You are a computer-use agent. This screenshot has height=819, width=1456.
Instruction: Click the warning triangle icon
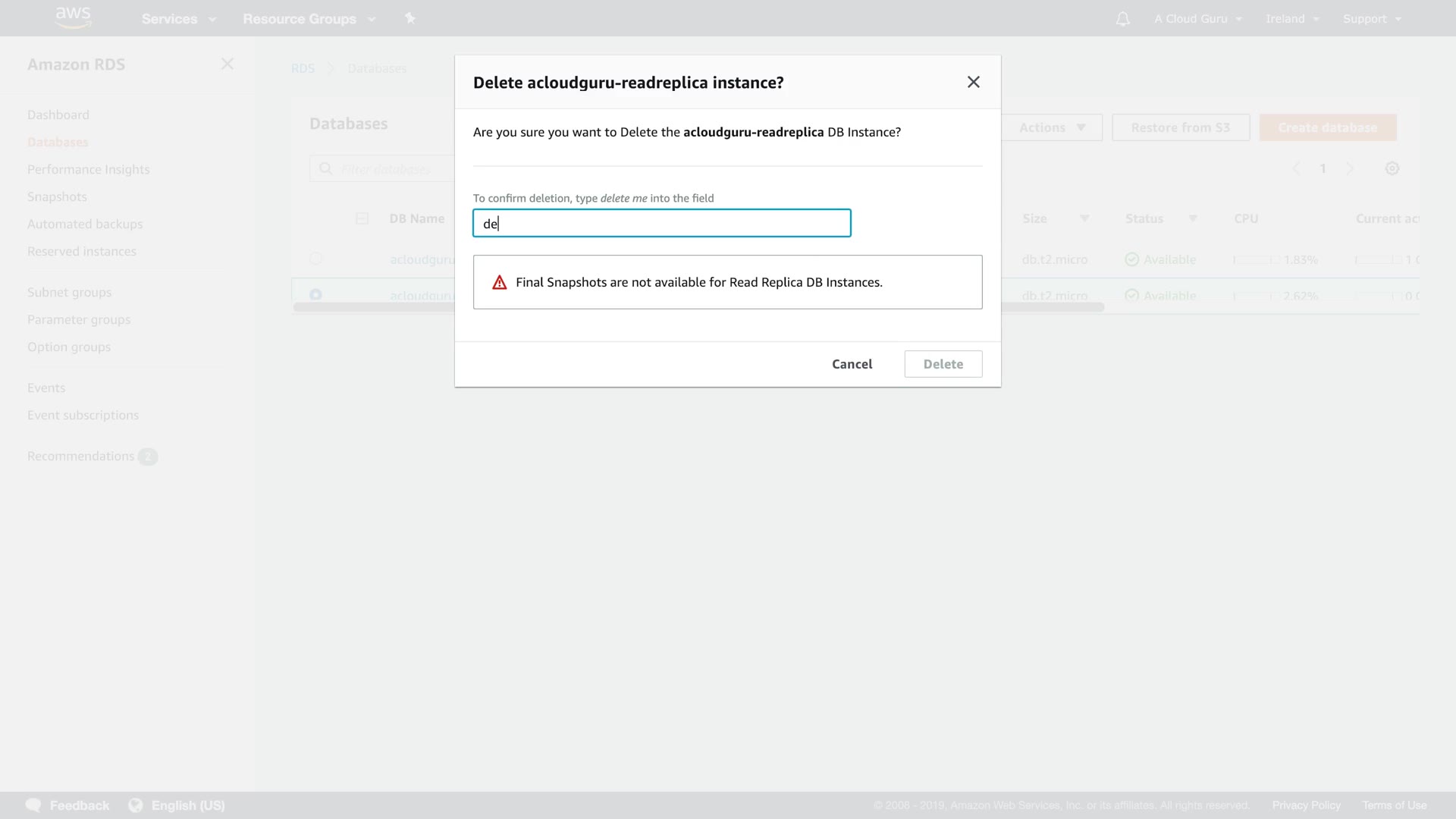coord(499,283)
